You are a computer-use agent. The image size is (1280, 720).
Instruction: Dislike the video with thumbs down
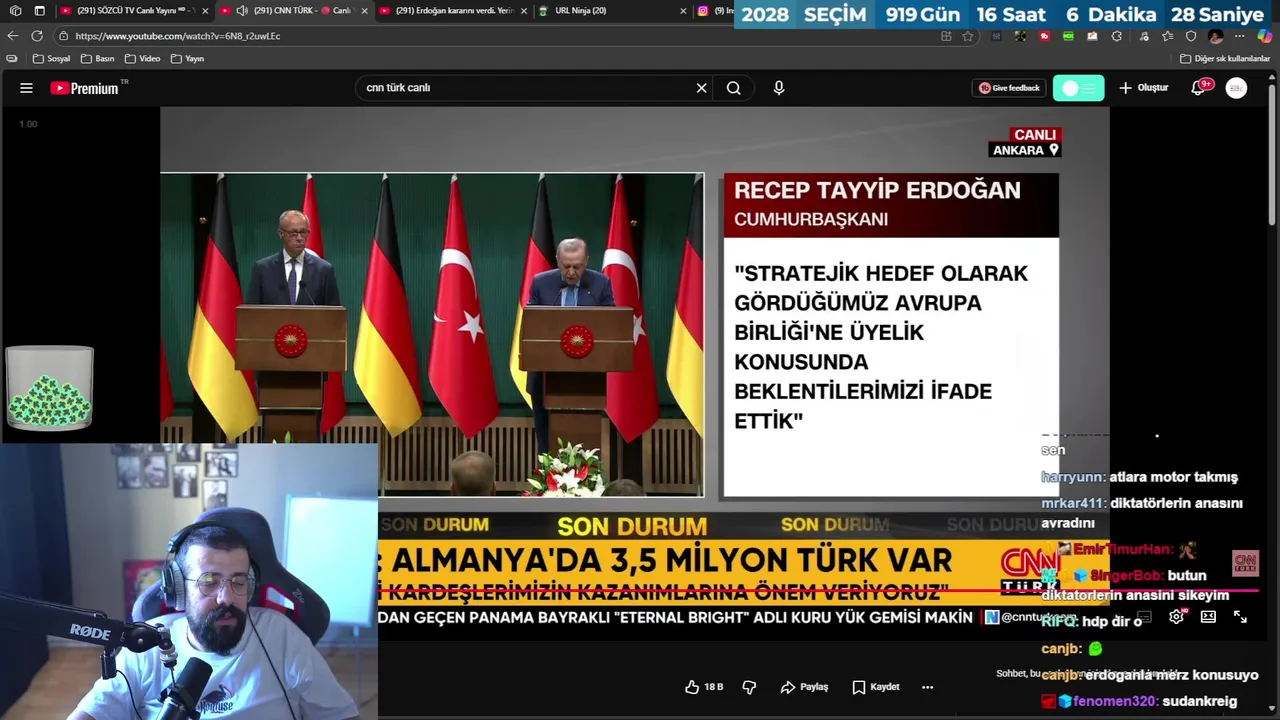tap(749, 687)
